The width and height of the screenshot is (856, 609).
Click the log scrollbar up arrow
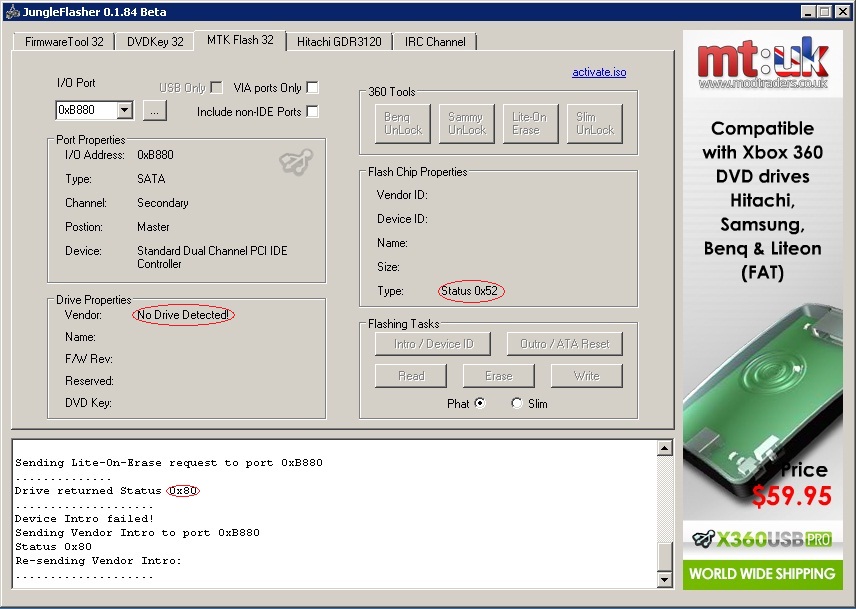pos(664,449)
